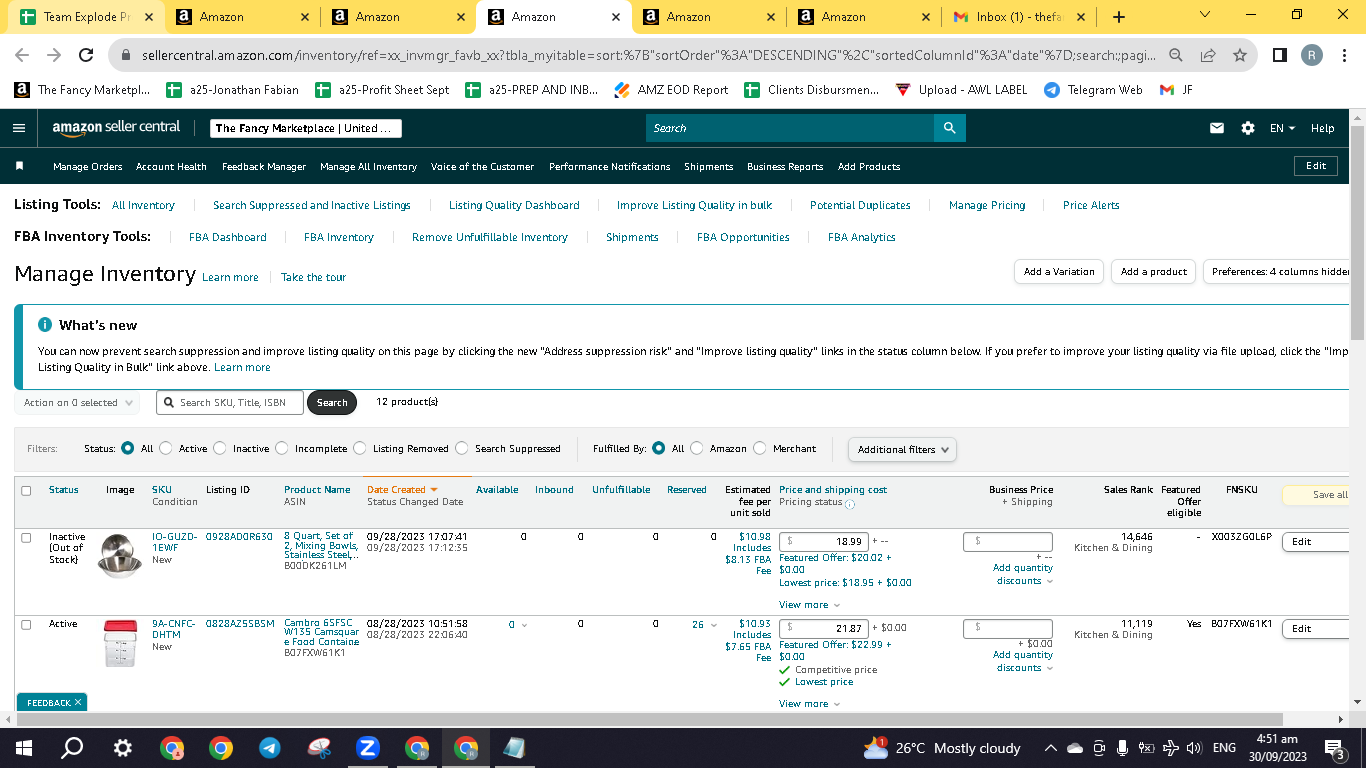Image resolution: width=1366 pixels, height=768 pixels.
Task: Tick the select-all checkbox in the table header
Action: [26, 490]
